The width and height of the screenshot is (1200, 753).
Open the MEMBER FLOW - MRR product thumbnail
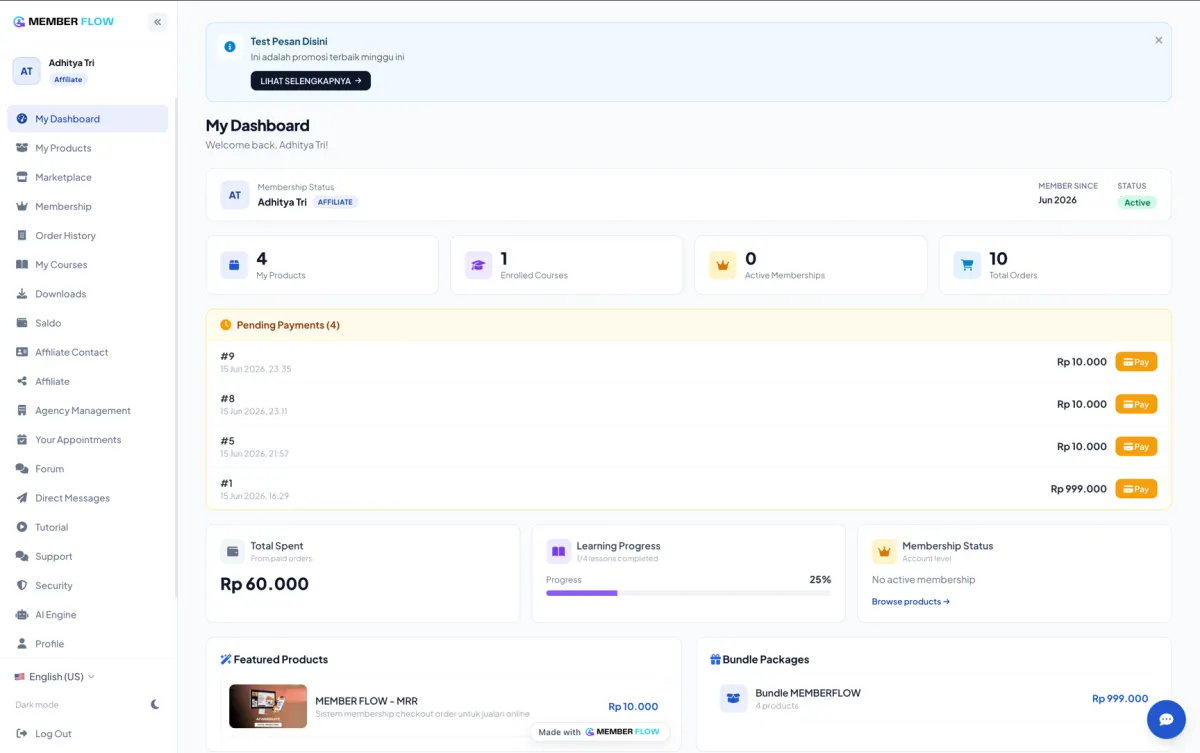268,706
